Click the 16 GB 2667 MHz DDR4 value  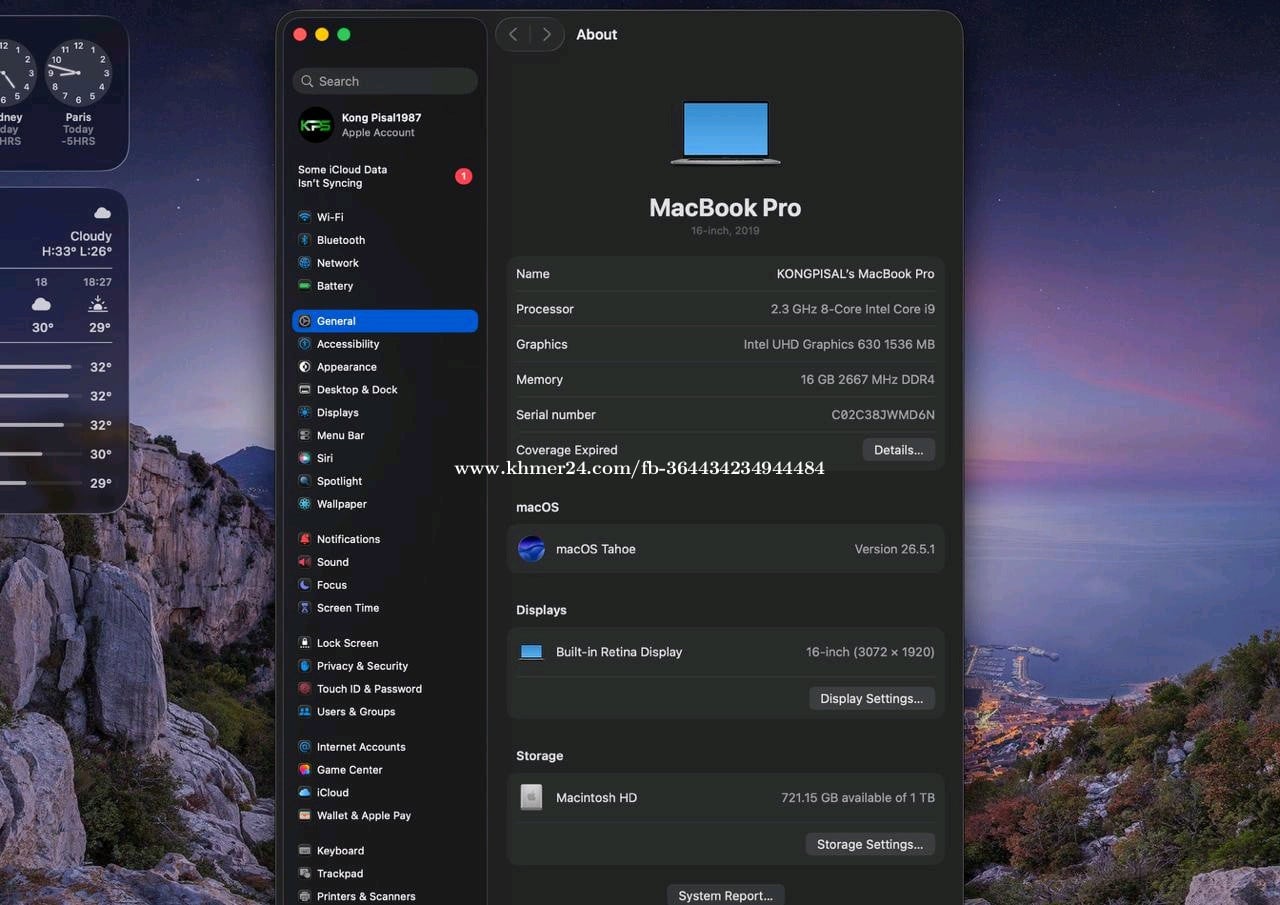click(x=868, y=380)
